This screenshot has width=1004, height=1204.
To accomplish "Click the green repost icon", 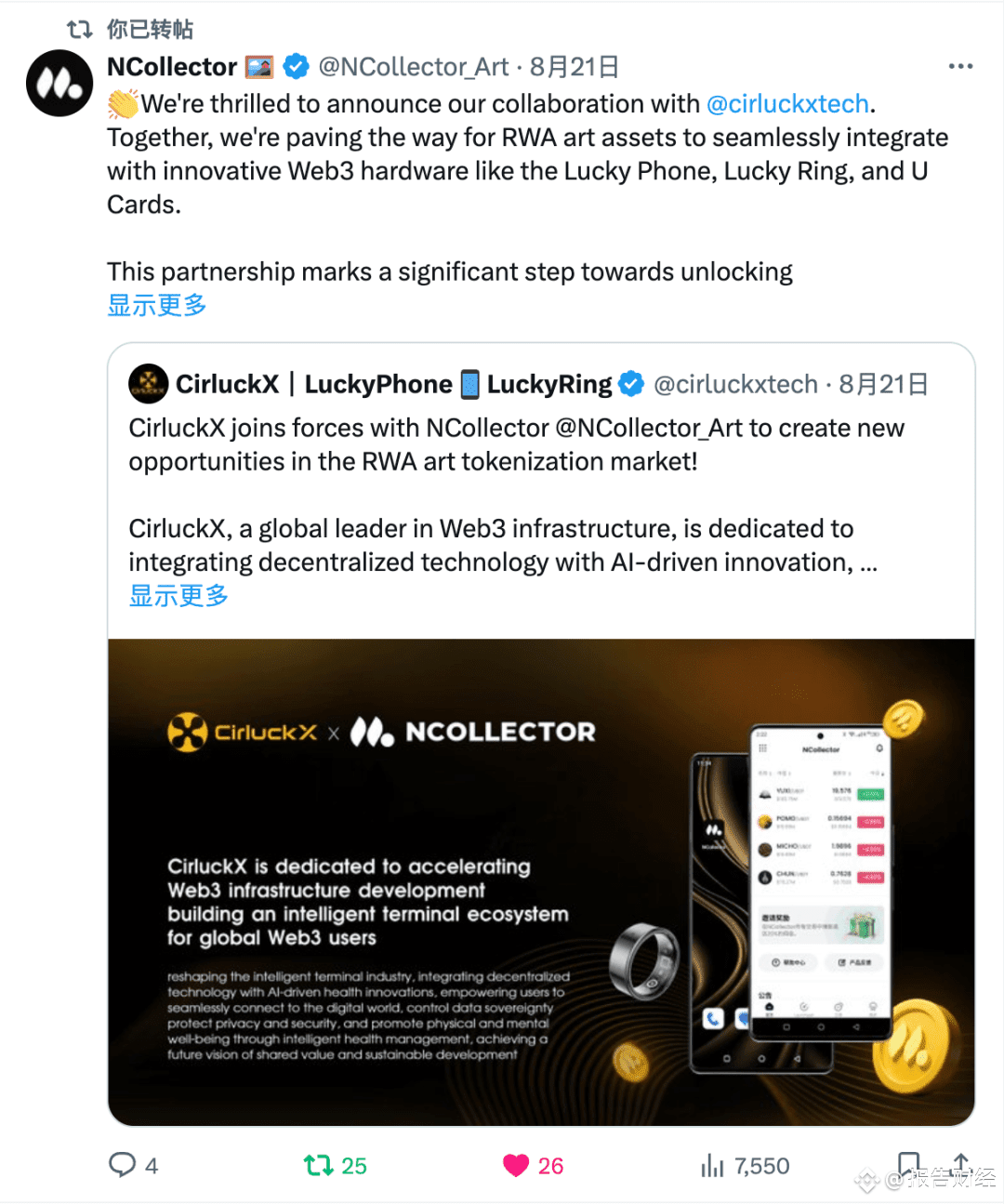I will pyautogui.click(x=319, y=1165).
